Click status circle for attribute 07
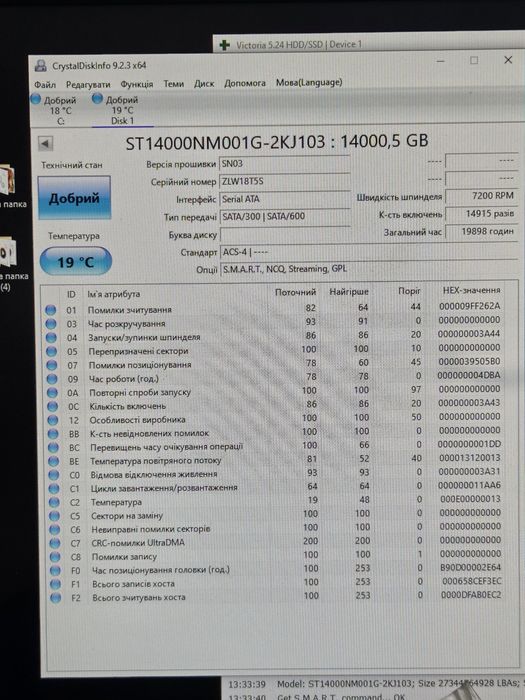 (x=52, y=365)
